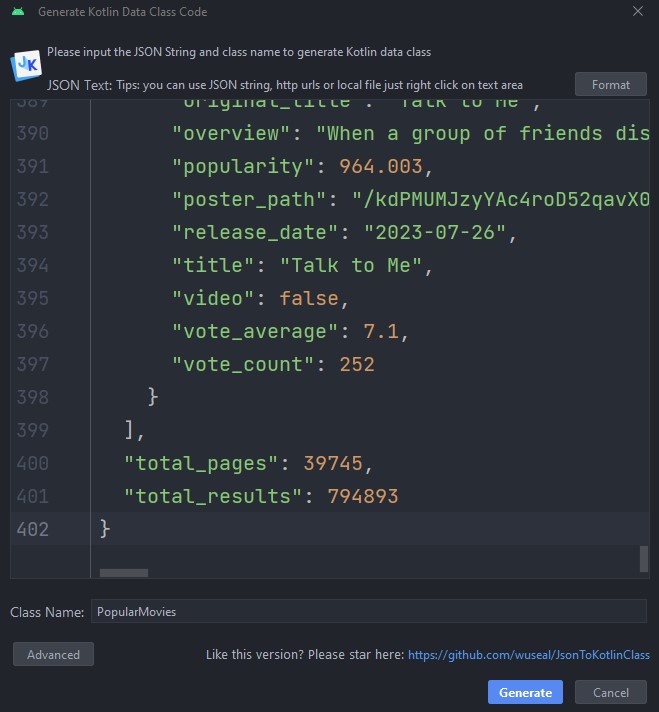This screenshot has width=659, height=712.
Task: Click the false value of "video"
Action: (x=308, y=298)
